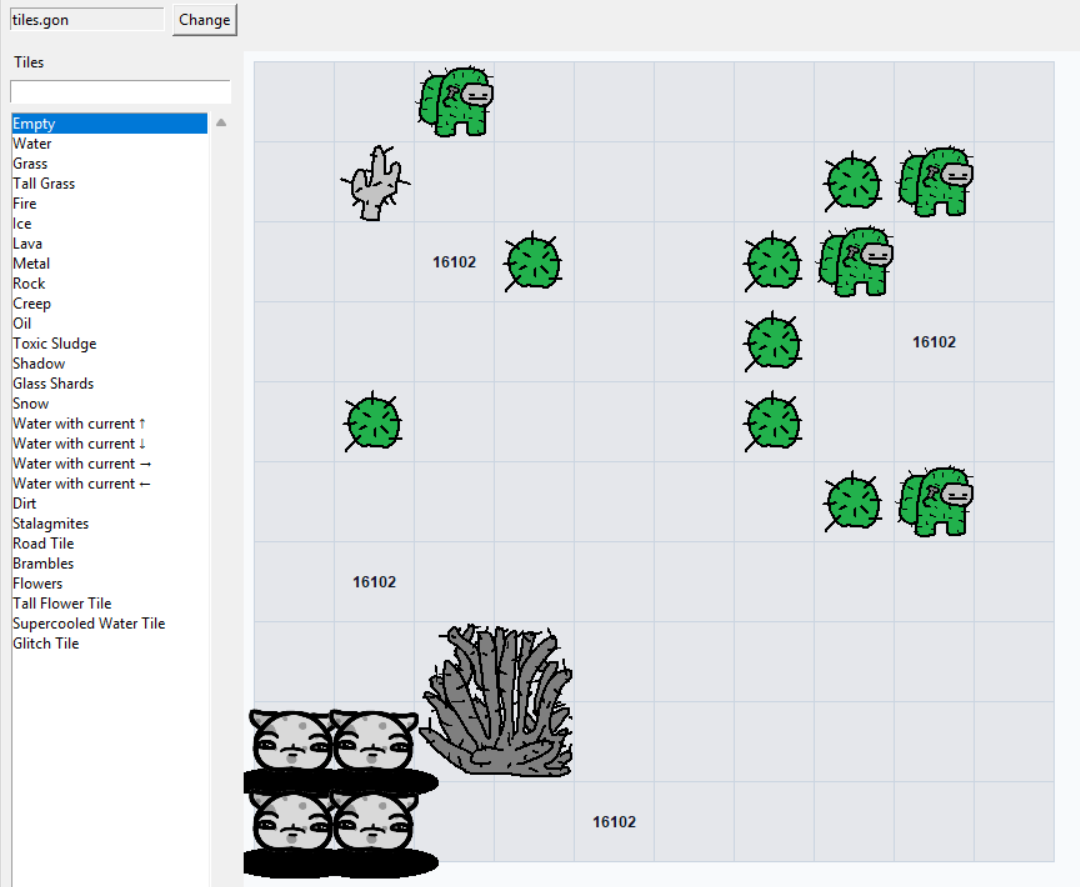Select the Creep tile

click(x=109, y=303)
